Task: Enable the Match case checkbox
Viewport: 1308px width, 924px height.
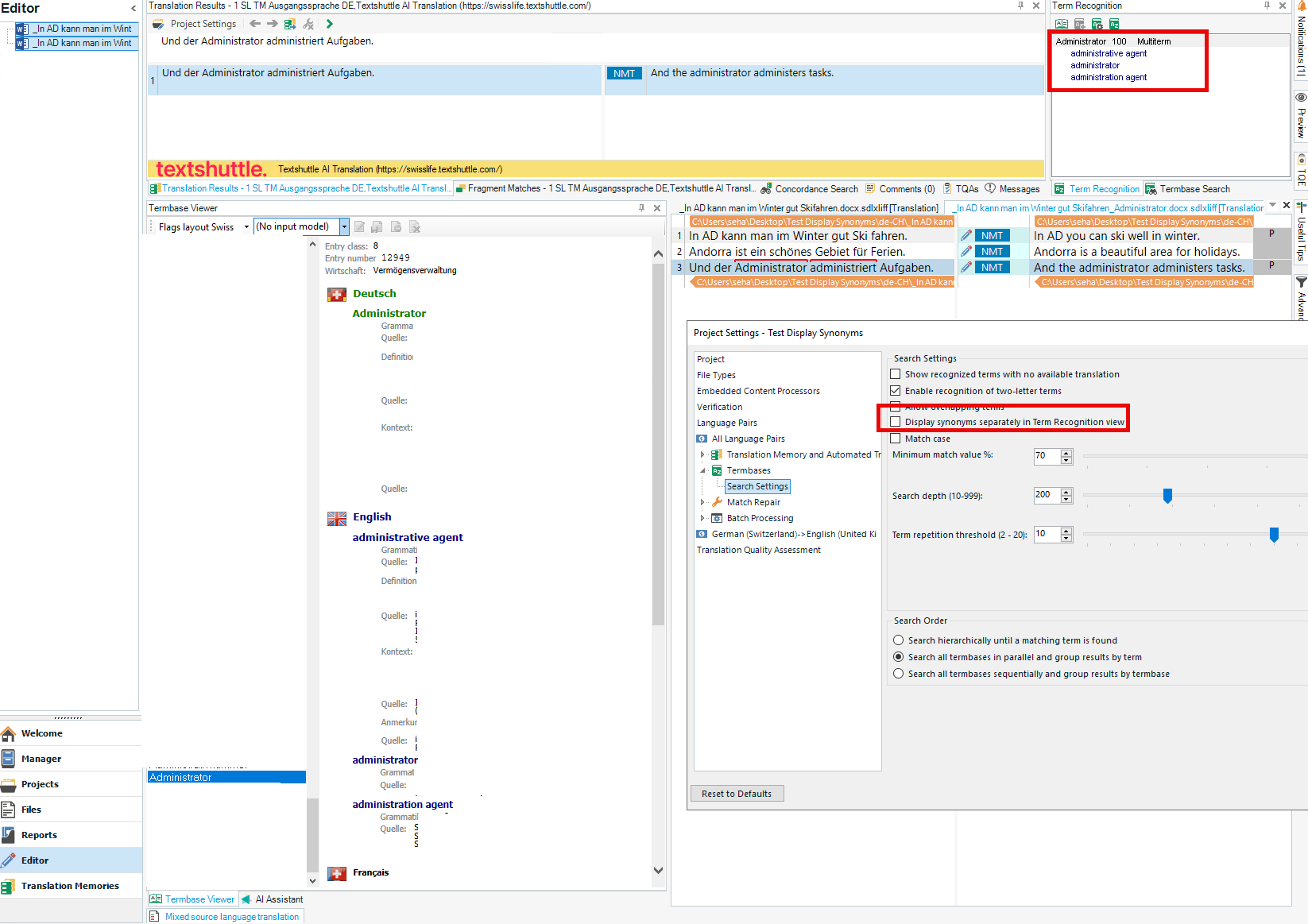Action: point(896,439)
